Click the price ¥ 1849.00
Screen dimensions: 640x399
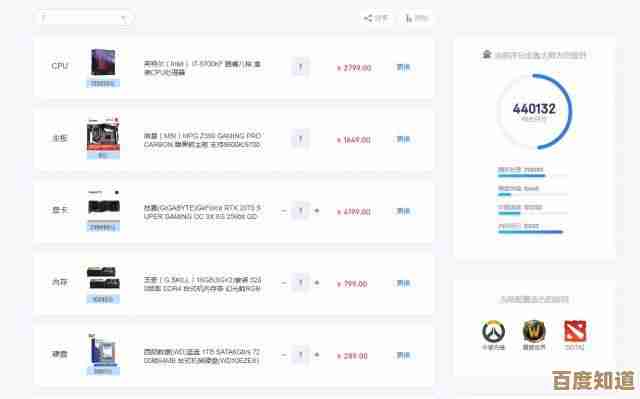pos(353,140)
